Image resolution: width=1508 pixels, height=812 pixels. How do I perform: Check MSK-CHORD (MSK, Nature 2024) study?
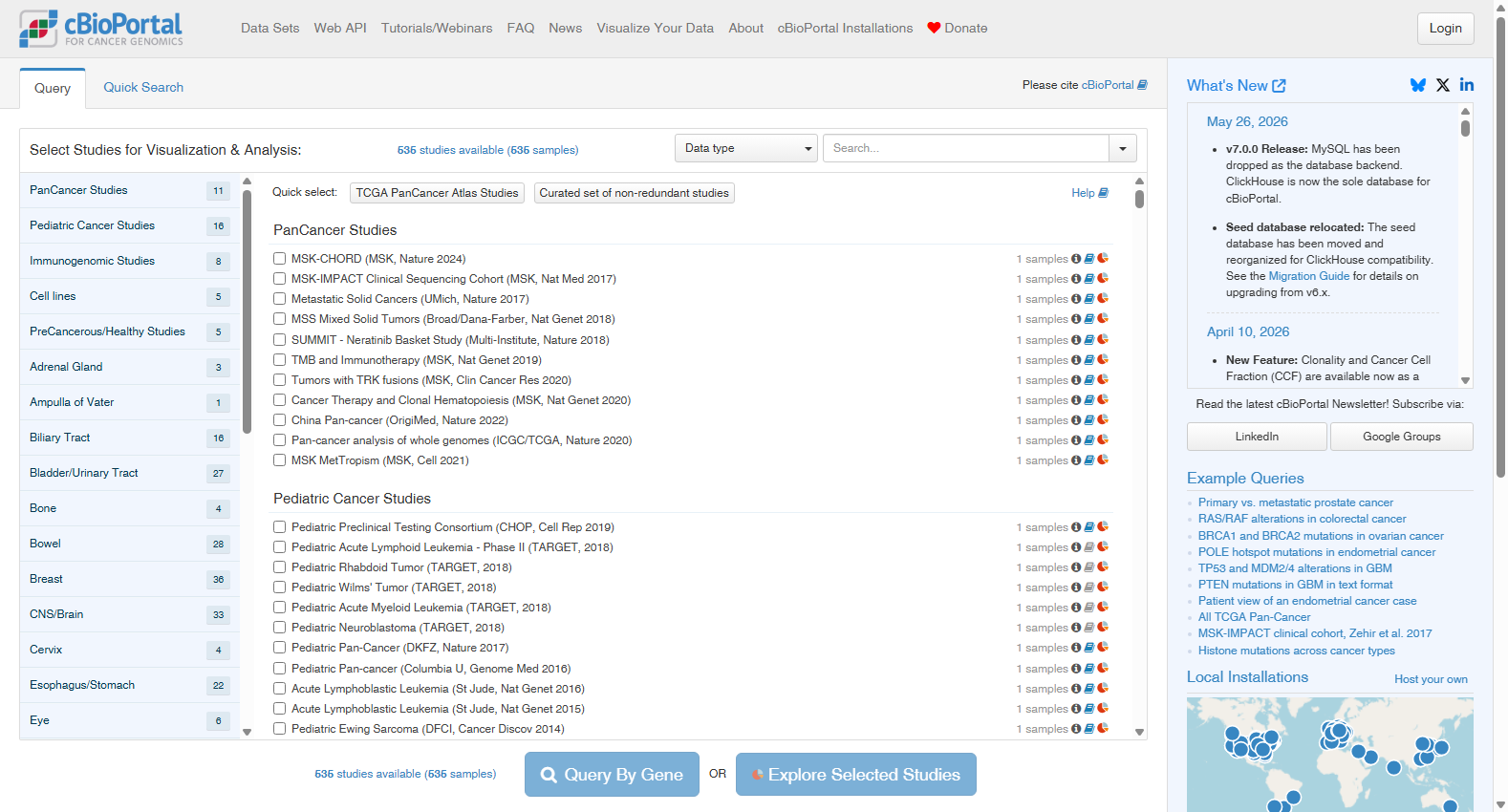[280, 259]
